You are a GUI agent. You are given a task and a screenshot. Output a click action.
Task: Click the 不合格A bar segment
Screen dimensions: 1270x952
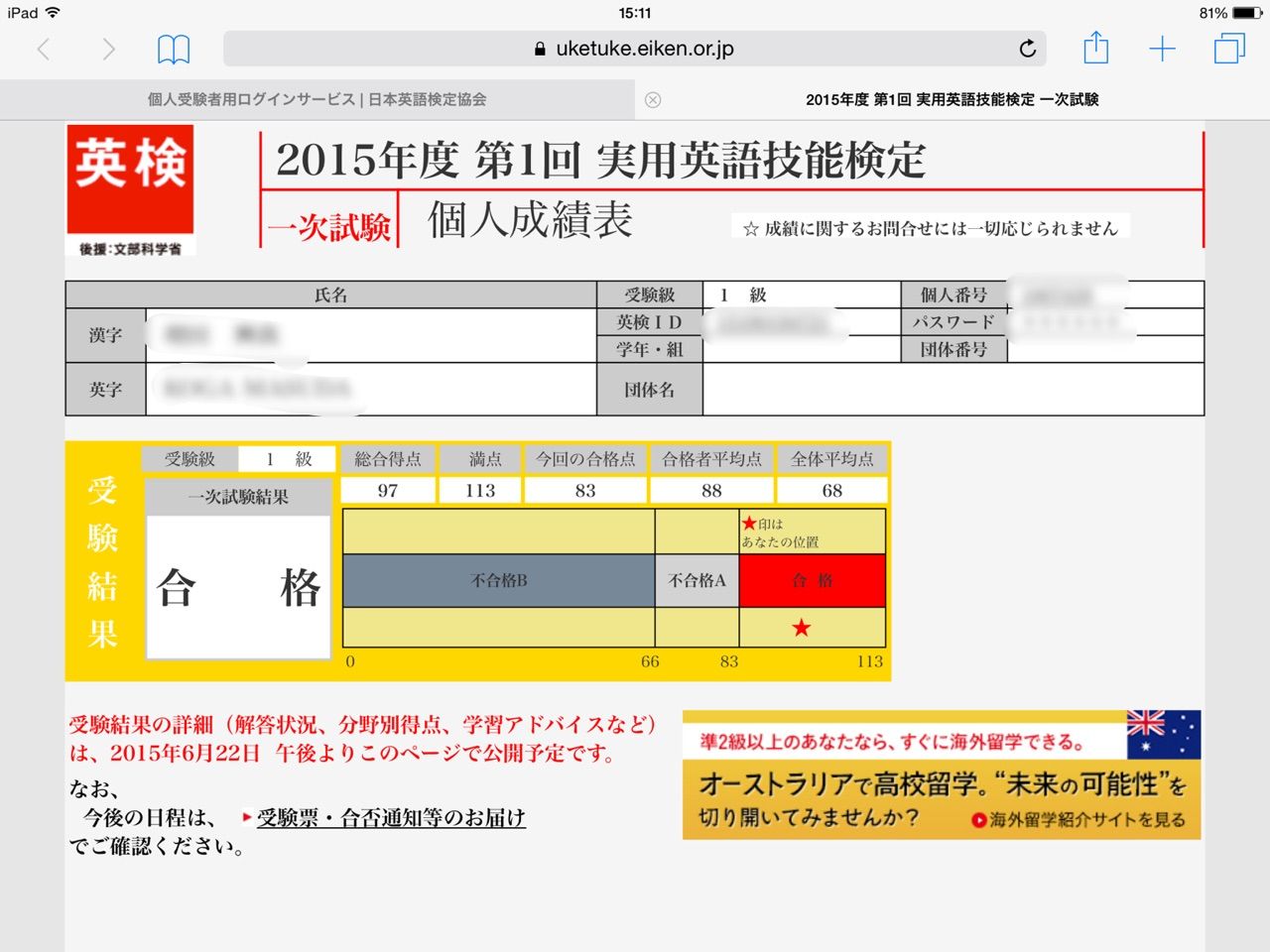(698, 581)
